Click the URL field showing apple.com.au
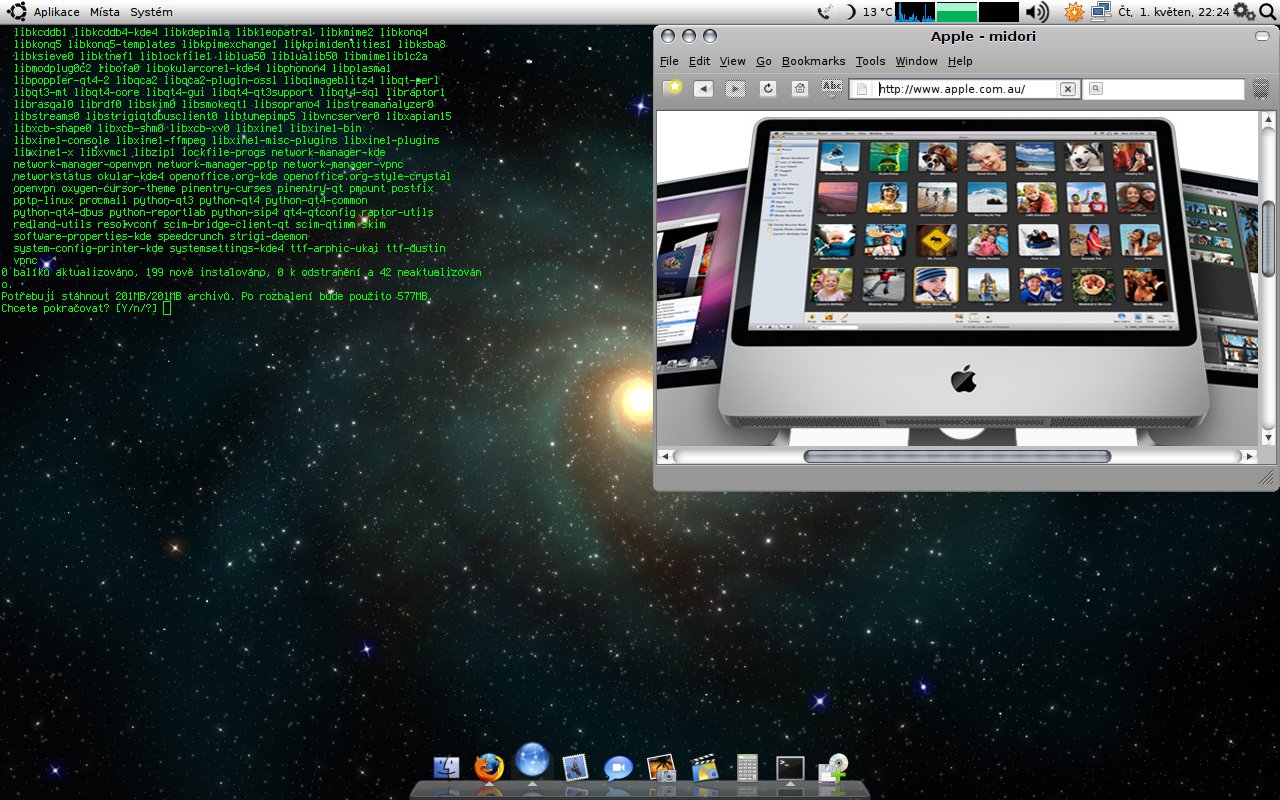 tap(966, 89)
